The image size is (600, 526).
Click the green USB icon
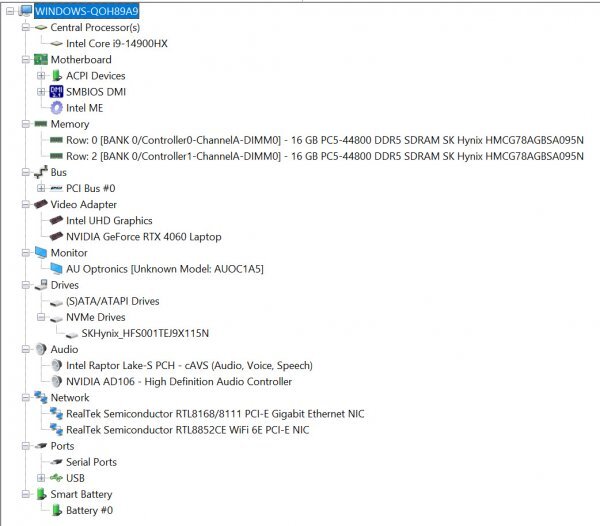click(56, 478)
